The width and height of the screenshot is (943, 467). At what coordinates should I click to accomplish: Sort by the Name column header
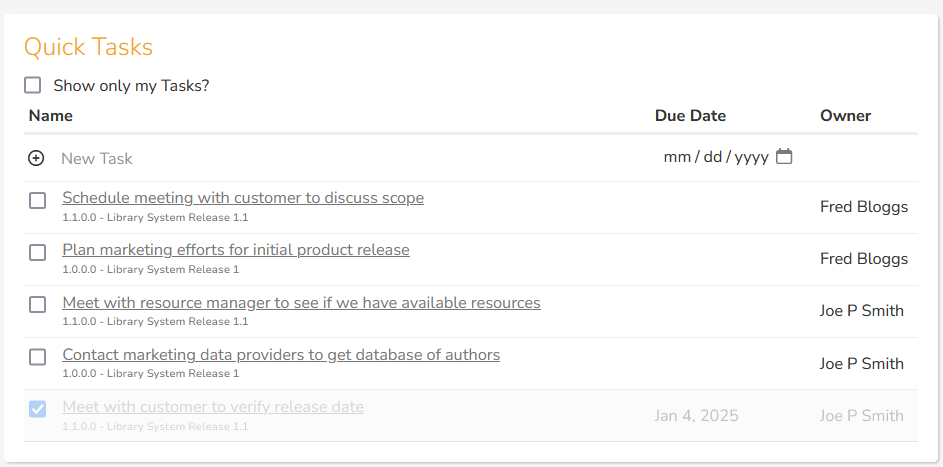pyautogui.click(x=51, y=116)
